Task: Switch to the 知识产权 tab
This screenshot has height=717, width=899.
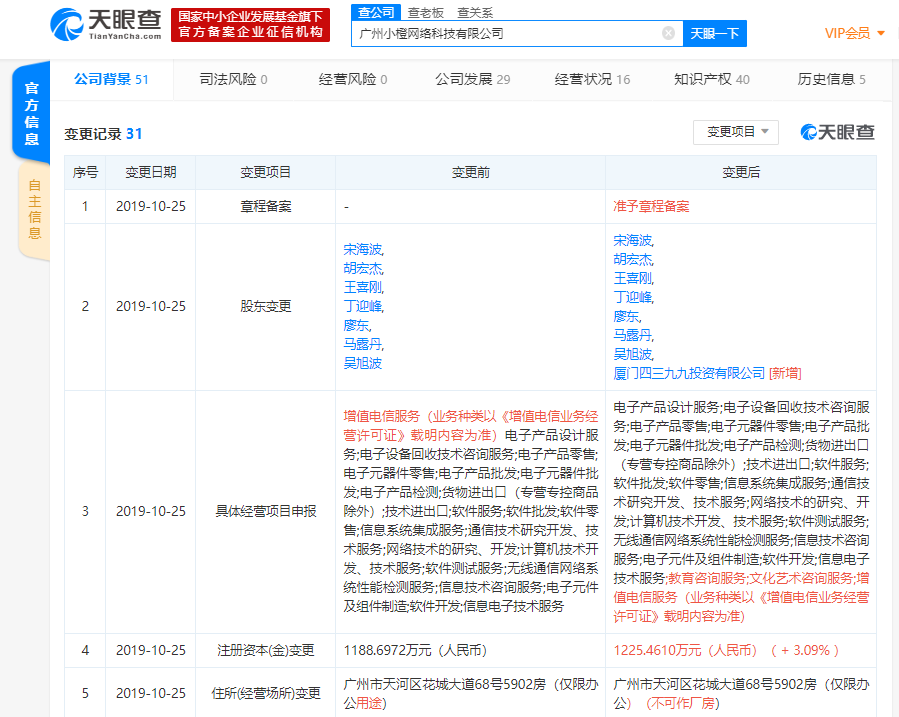Action: (712, 79)
